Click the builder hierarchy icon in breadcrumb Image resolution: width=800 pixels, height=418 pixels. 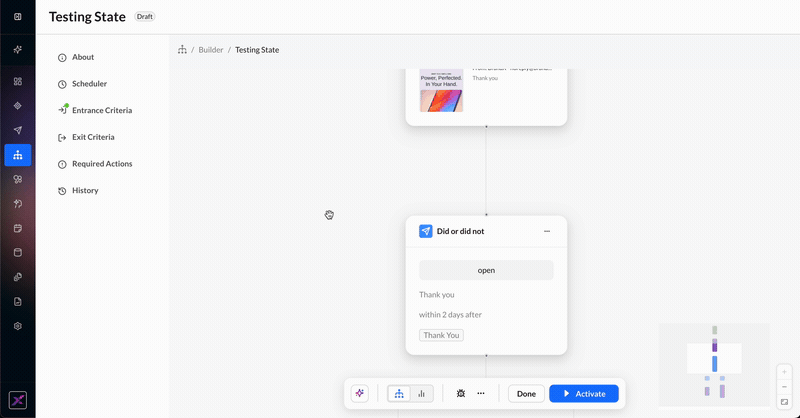tap(182, 50)
